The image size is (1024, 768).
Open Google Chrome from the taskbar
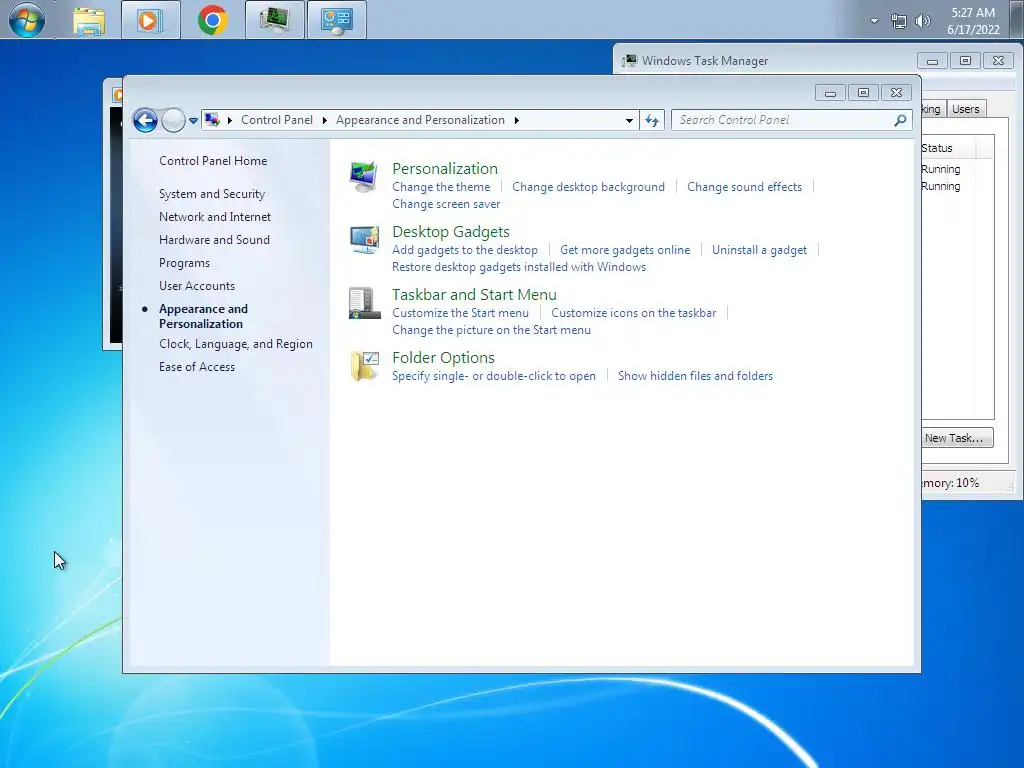click(212, 20)
